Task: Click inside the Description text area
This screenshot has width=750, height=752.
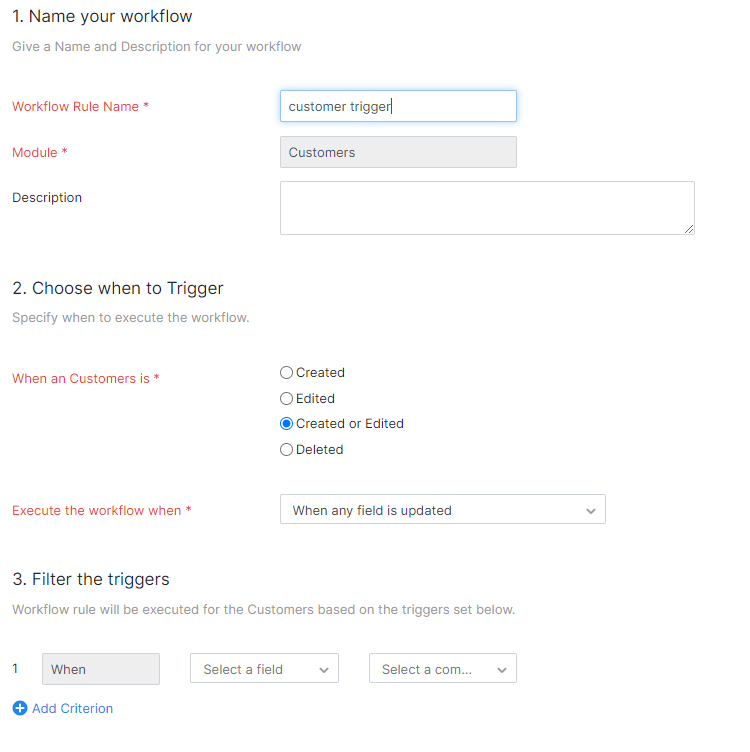Action: click(486, 208)
